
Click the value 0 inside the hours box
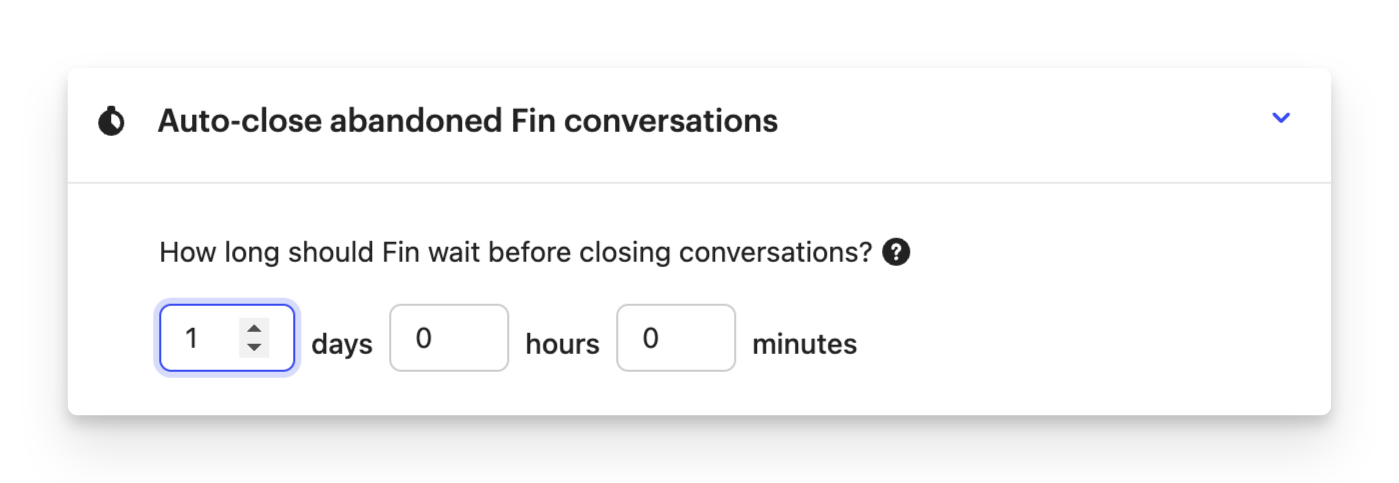click(x=423, y=339)
